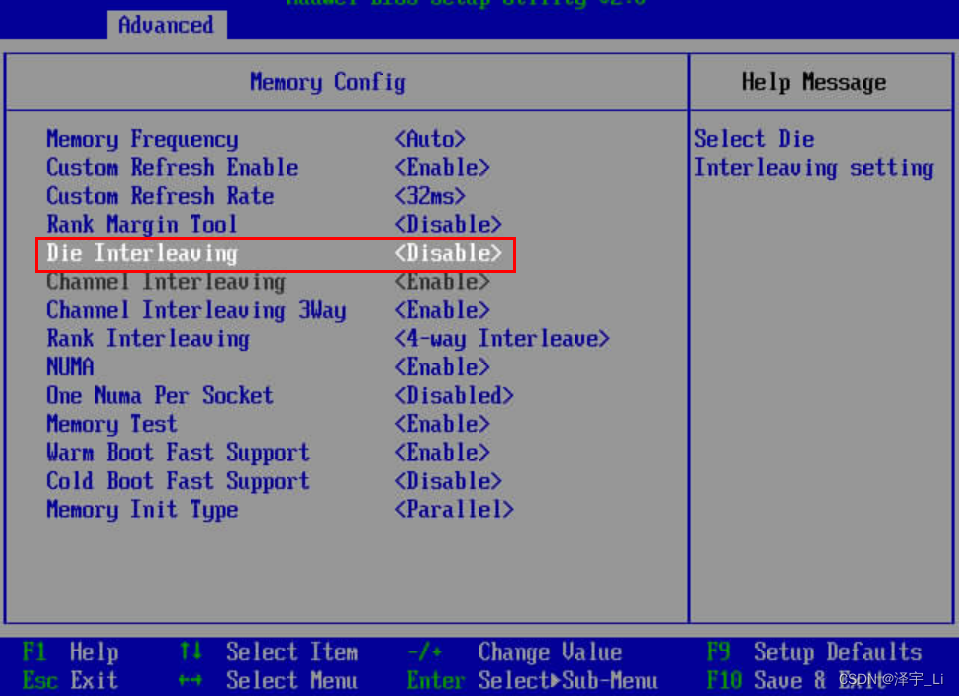This screenshot has width=959, height=696.
Task: Click the F1 Help hint
Action: pos(70,652)
